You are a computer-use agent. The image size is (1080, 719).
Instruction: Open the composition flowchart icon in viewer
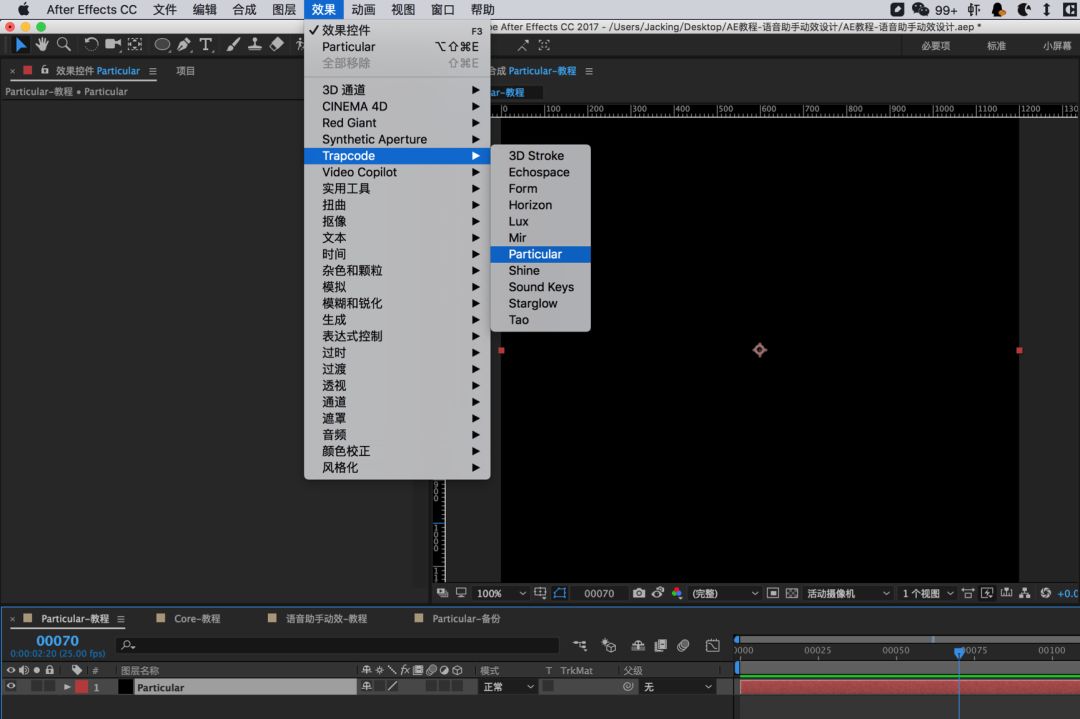1024,593
